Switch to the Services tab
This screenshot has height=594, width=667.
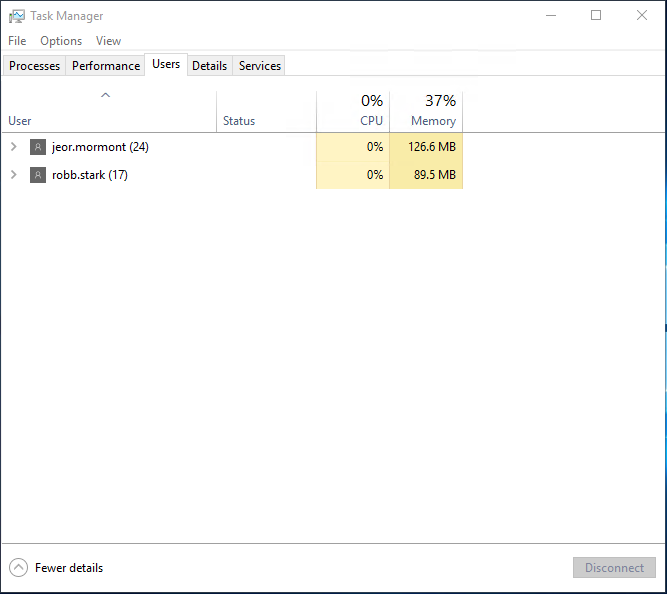click(260, 66)
